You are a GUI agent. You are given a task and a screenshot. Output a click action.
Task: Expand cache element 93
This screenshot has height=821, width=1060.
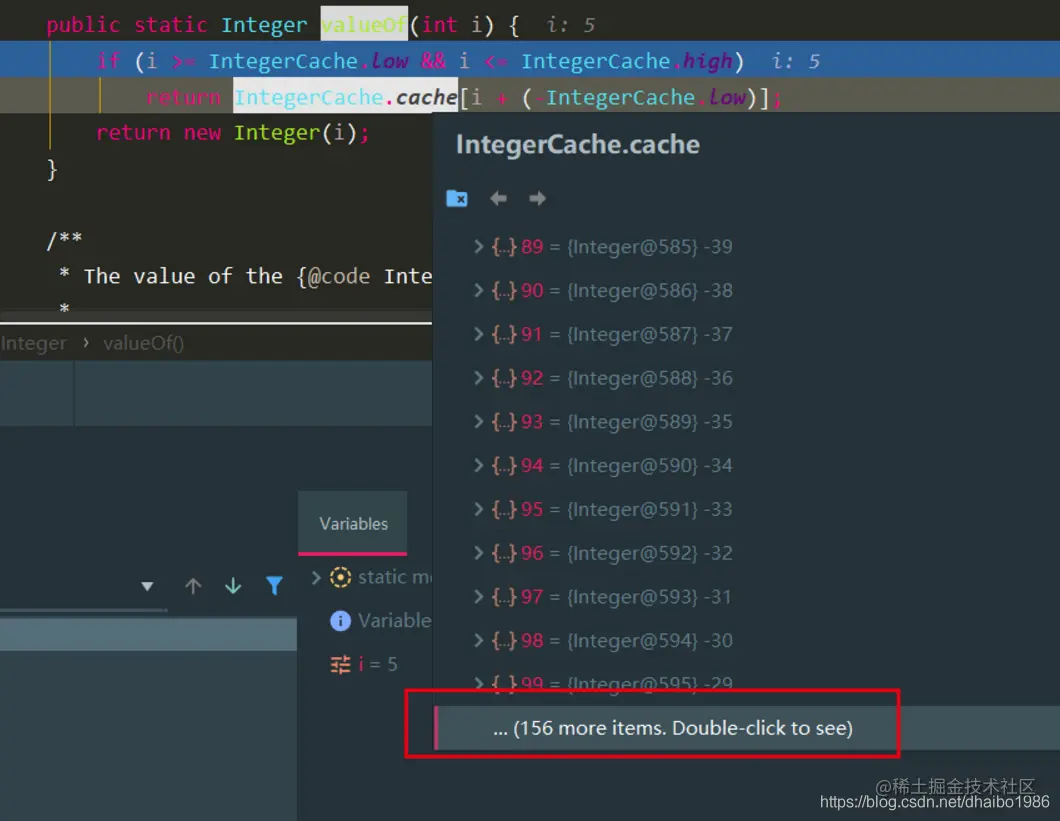479,421
